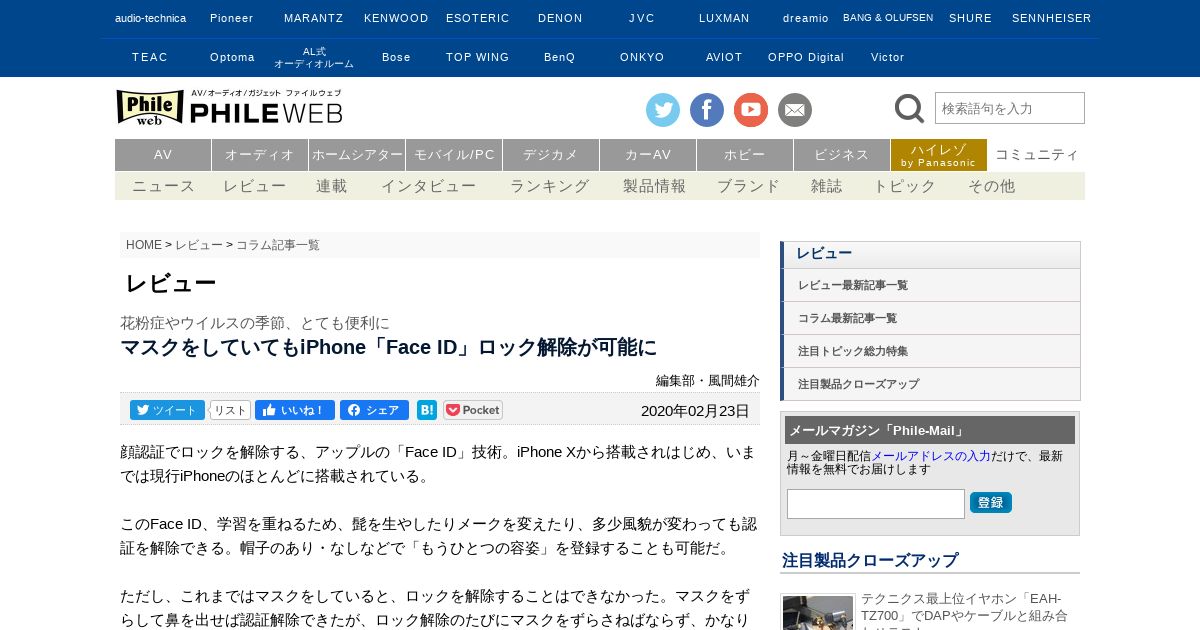This screenshot has width=1200, height=630.
Task: Open the KENWOOD brand link
Action: 396,18
